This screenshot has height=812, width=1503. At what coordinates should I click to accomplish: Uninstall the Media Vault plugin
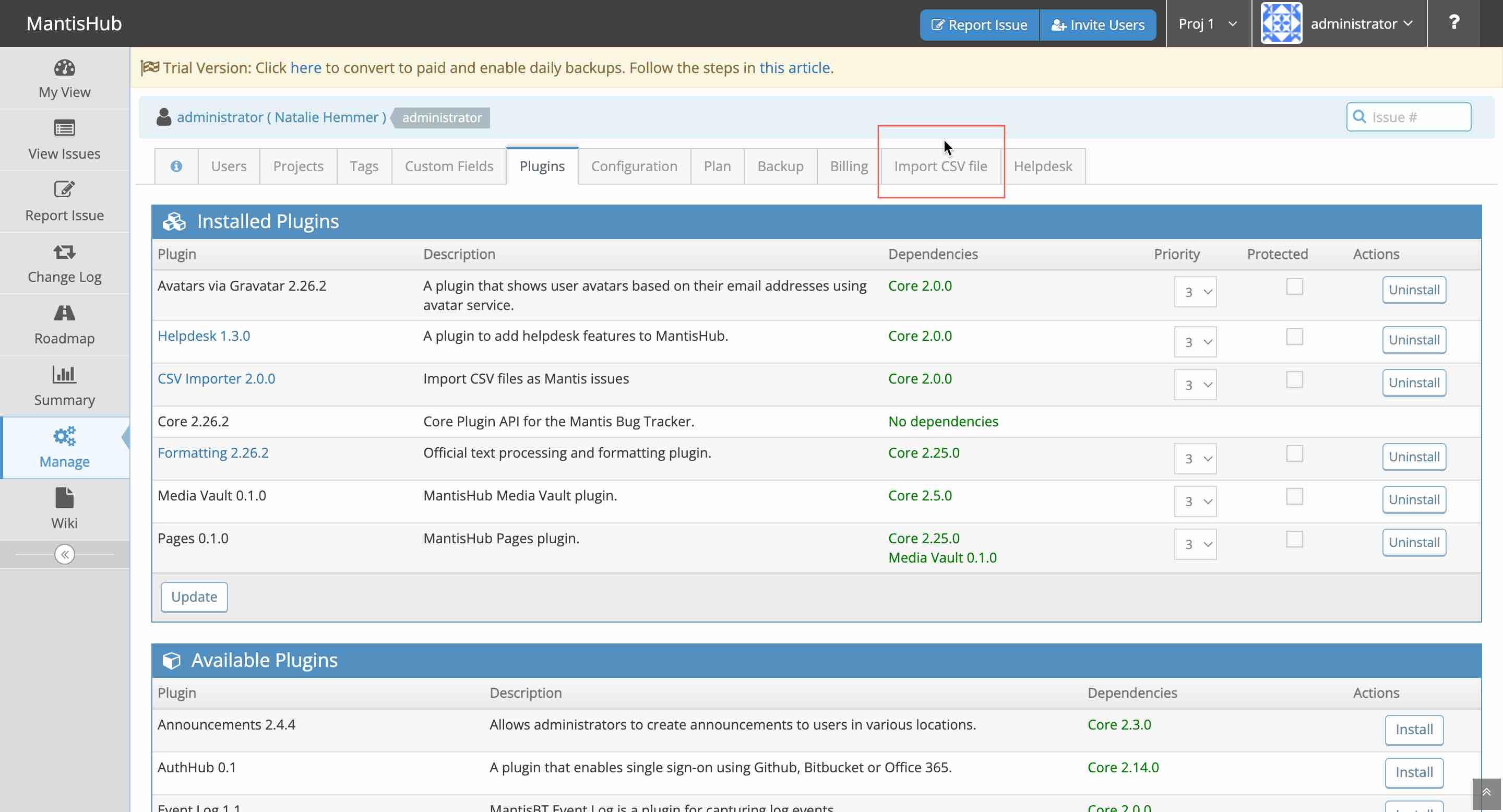pos(1414,499)
